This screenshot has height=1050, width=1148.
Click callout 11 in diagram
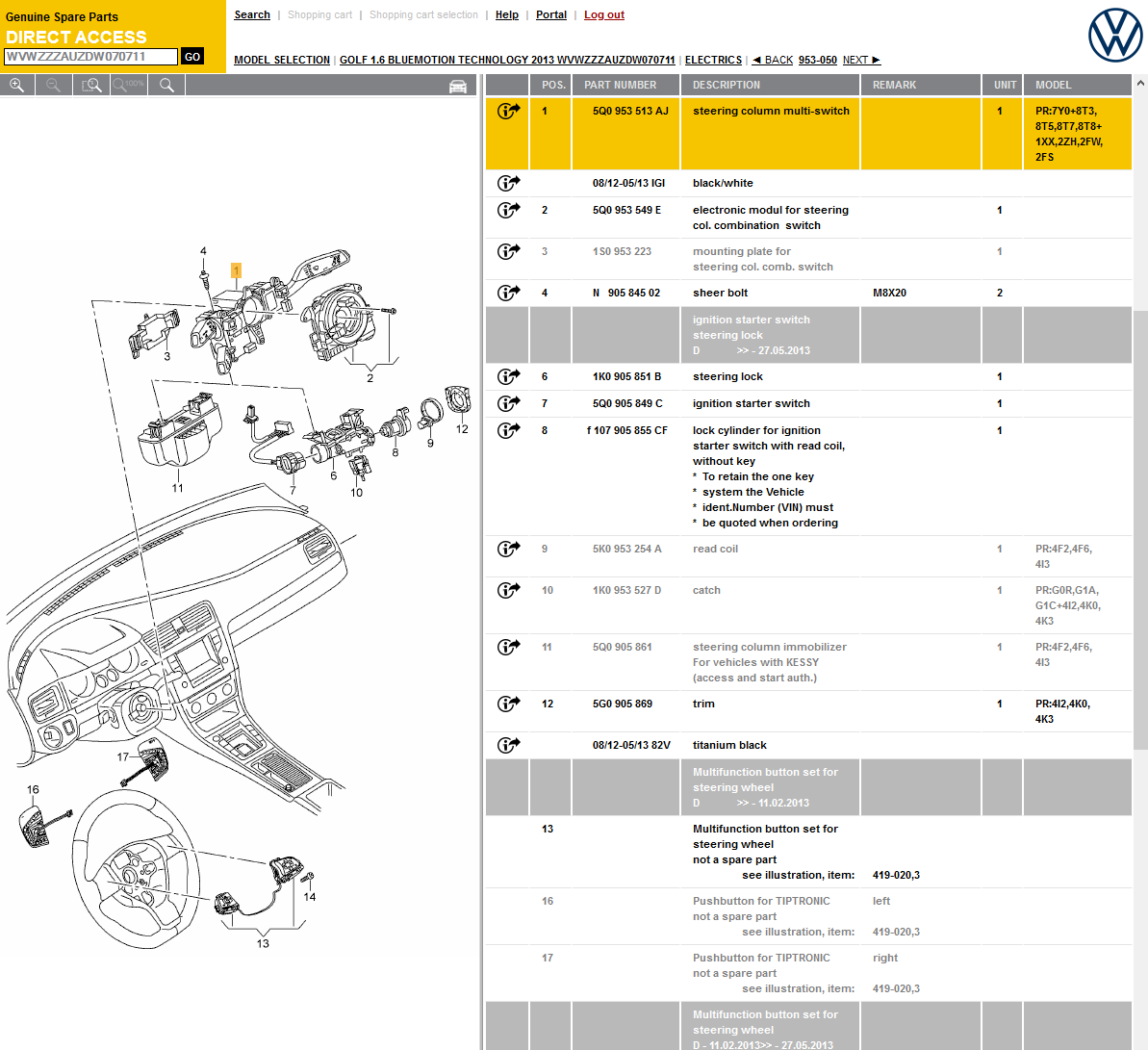click(x=177, y=488)
